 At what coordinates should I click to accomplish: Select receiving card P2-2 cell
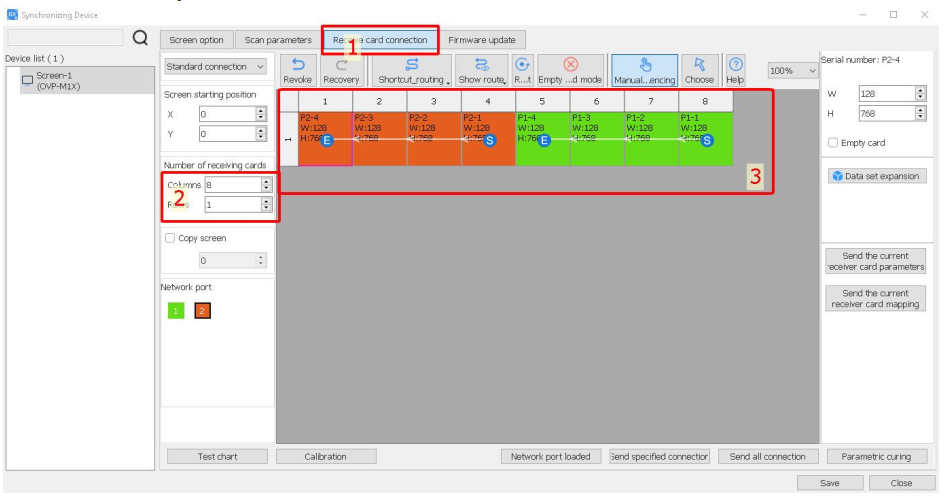[x=434, y=139]
